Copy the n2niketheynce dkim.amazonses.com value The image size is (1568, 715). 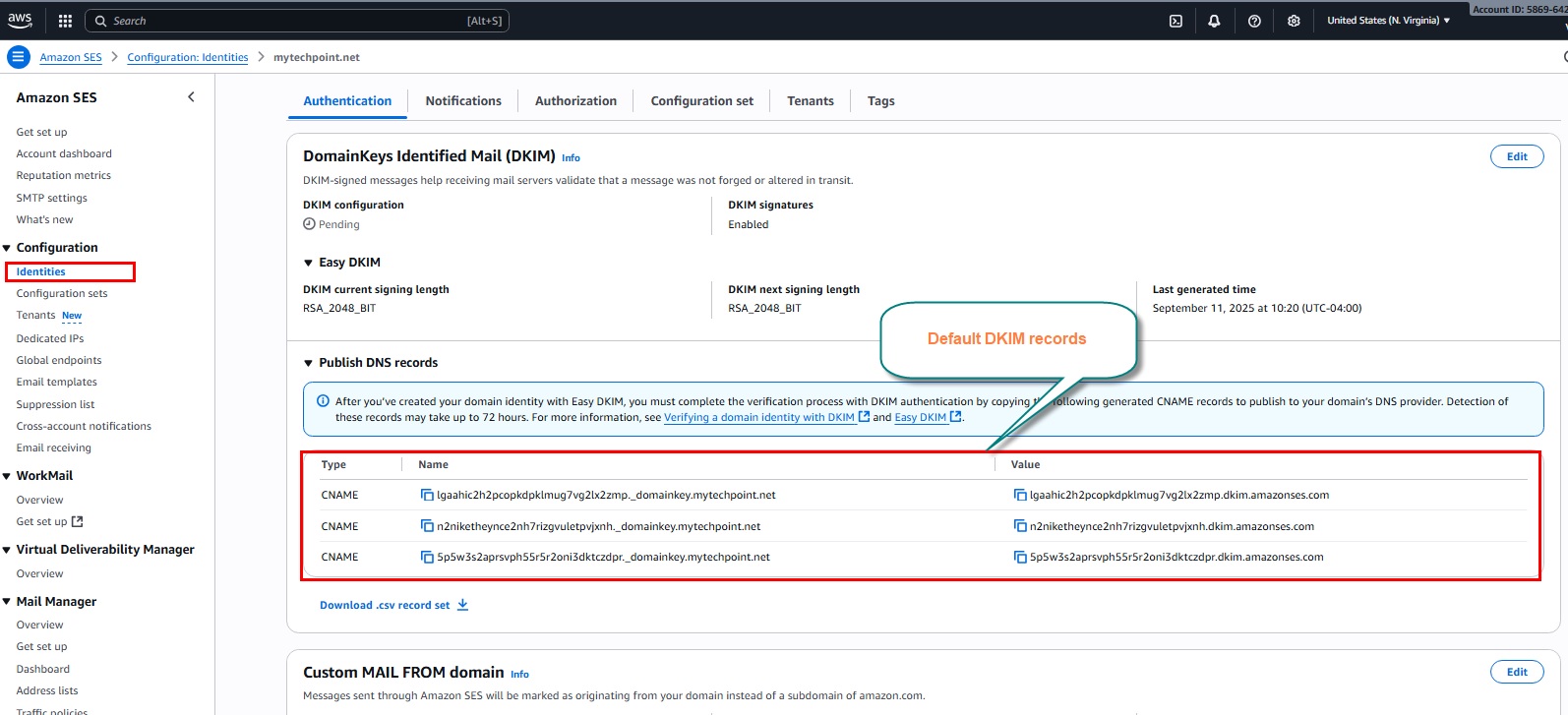1020,526
